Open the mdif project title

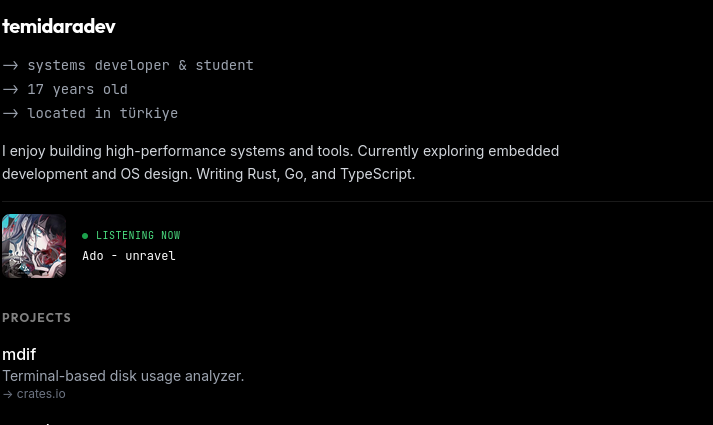(x=19, y=354)
